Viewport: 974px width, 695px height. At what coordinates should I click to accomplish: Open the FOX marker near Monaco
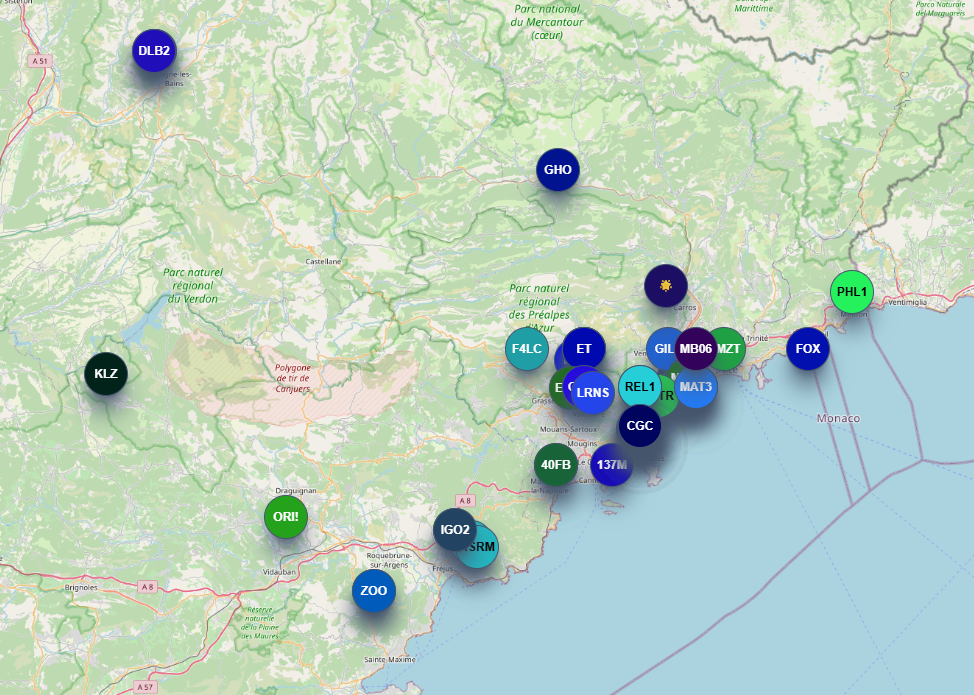808,349
